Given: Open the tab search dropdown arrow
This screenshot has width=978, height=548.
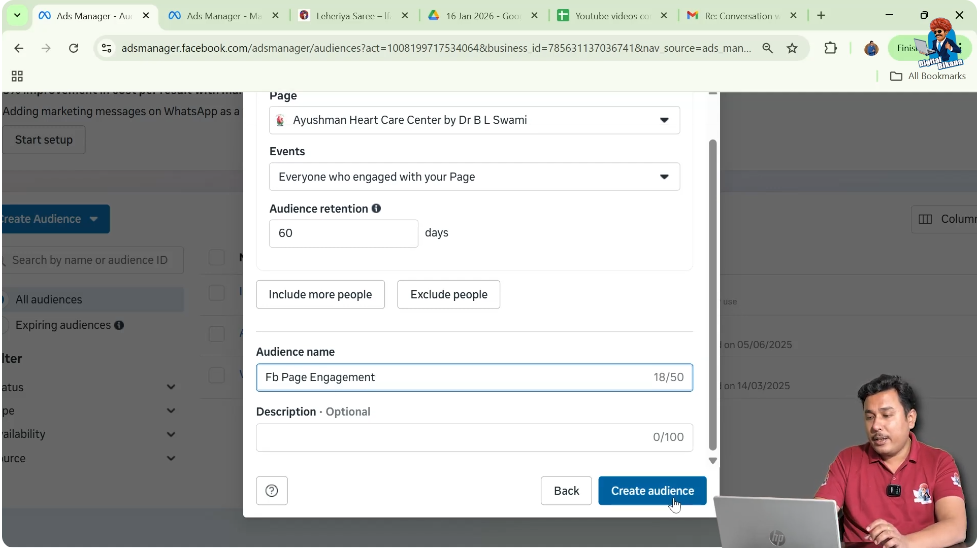Looking at the screenshot, I should pyautogui.click(x=17, y=16).
